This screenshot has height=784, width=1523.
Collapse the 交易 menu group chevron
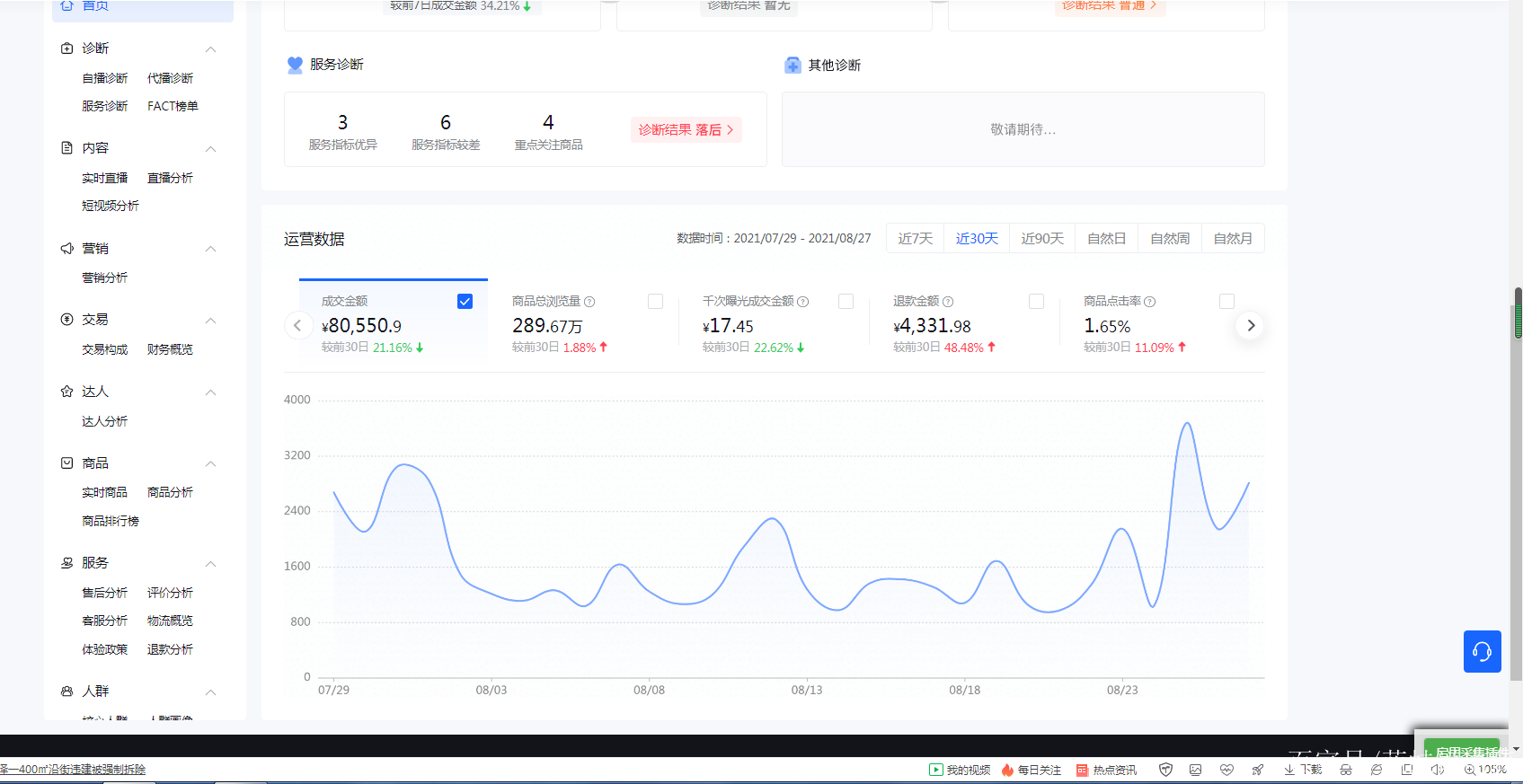click(210, 321)
